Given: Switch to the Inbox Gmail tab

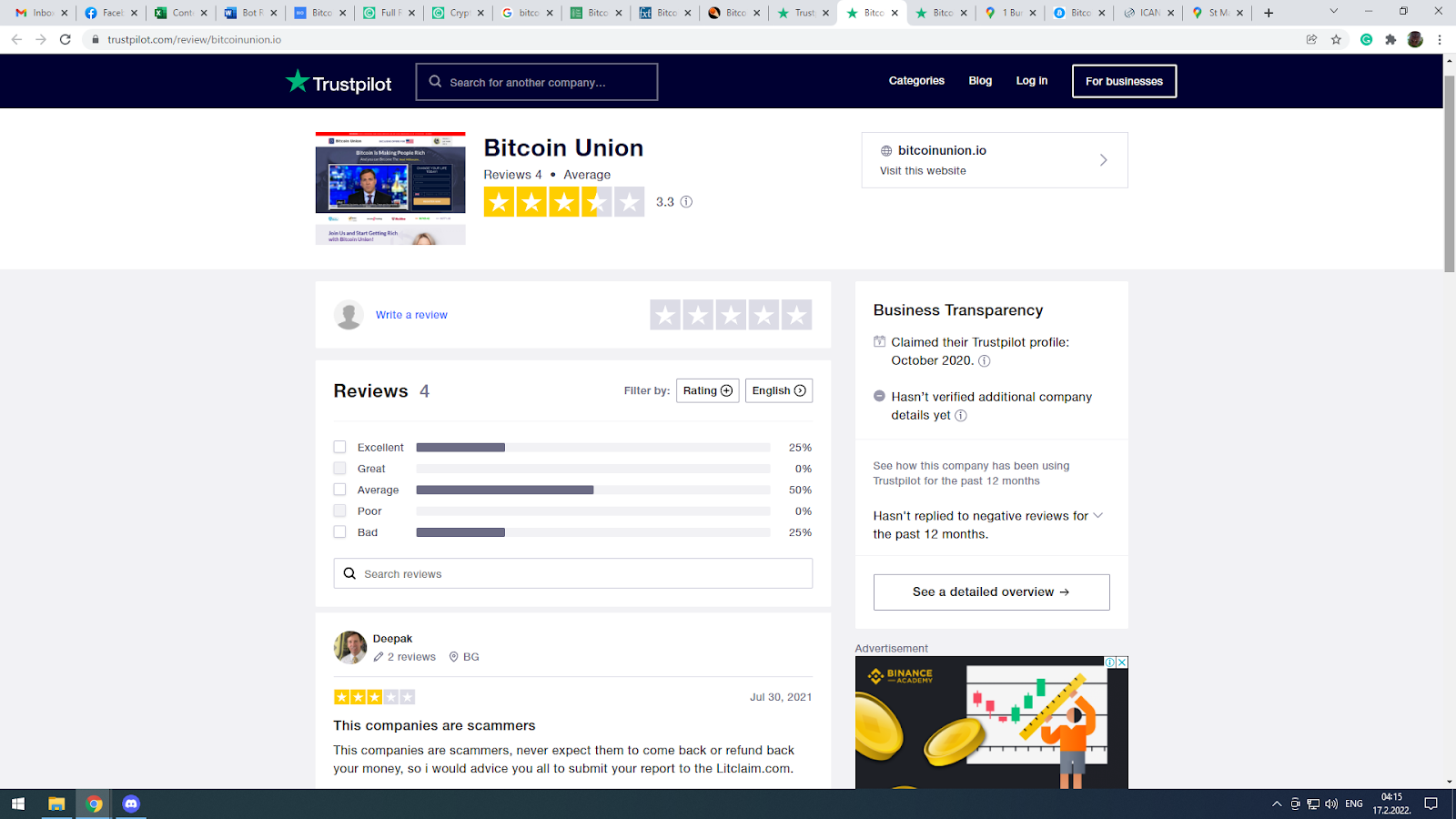Looking at the screenshot, I should (x=42, y=13).
